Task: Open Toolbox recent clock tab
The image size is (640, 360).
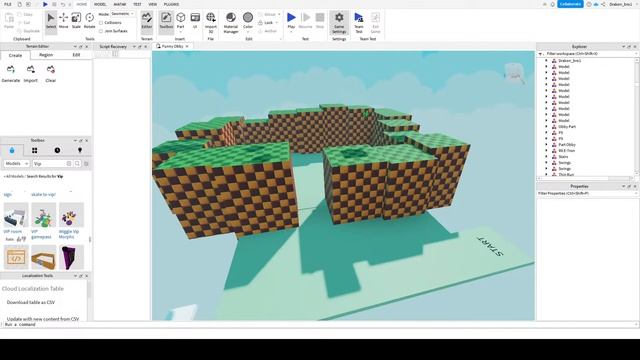Action: 57,151
